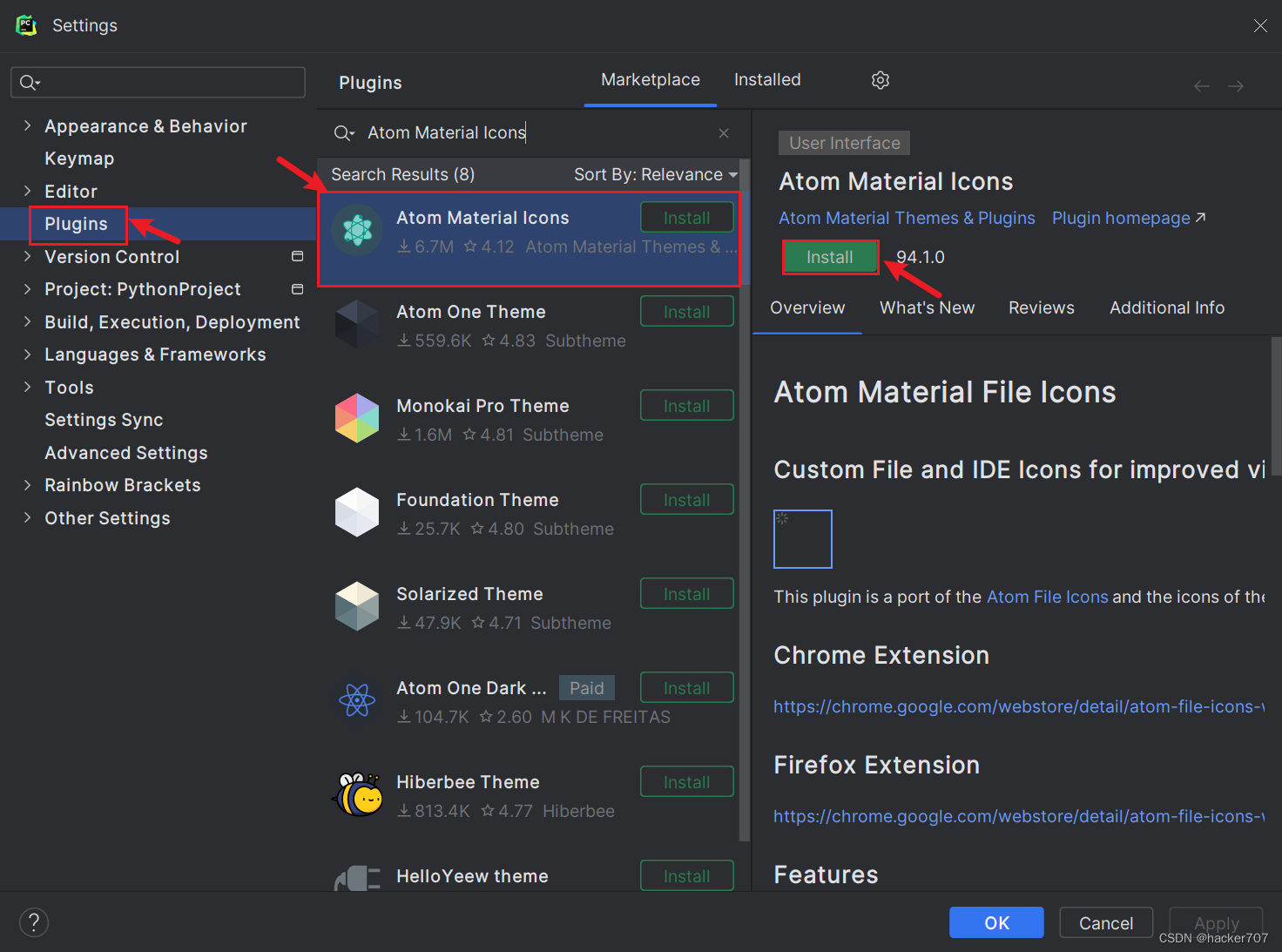Select Plugins in the settings tree
The image size is (1282, 952).
[x=77, y=224]
